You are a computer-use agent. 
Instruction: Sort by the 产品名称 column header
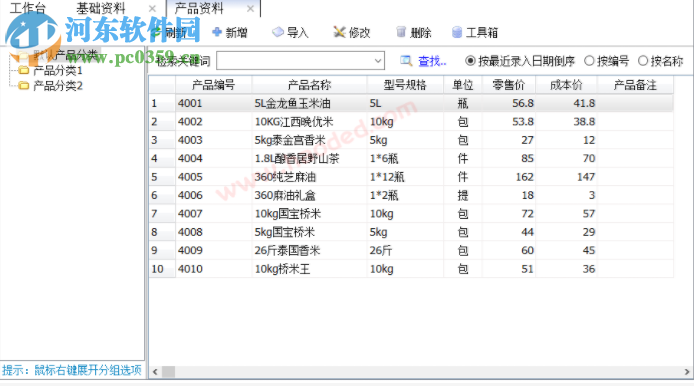(x=309, y=85)
